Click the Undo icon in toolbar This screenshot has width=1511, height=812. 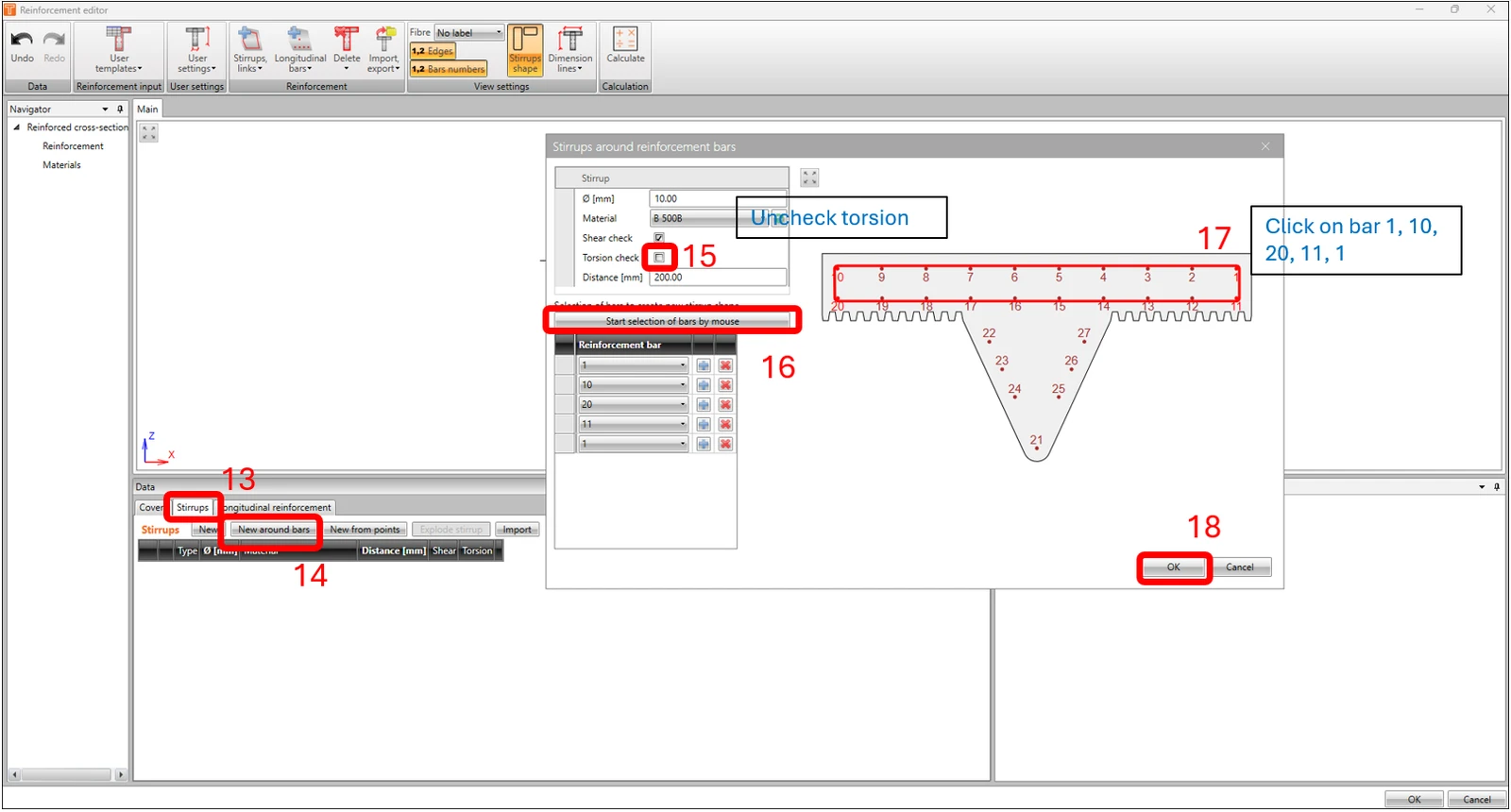(22, 46)
